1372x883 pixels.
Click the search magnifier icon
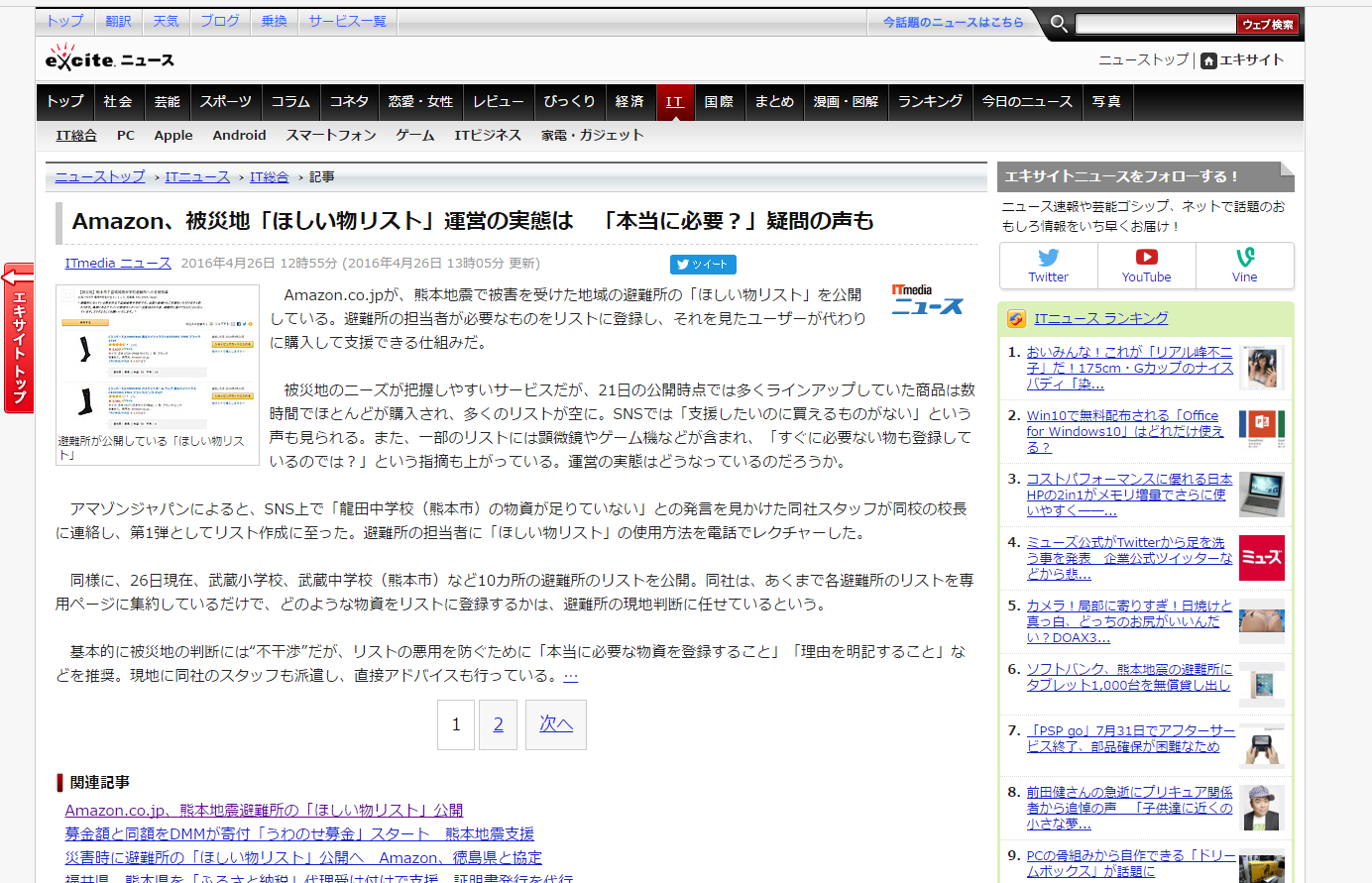1059,24
